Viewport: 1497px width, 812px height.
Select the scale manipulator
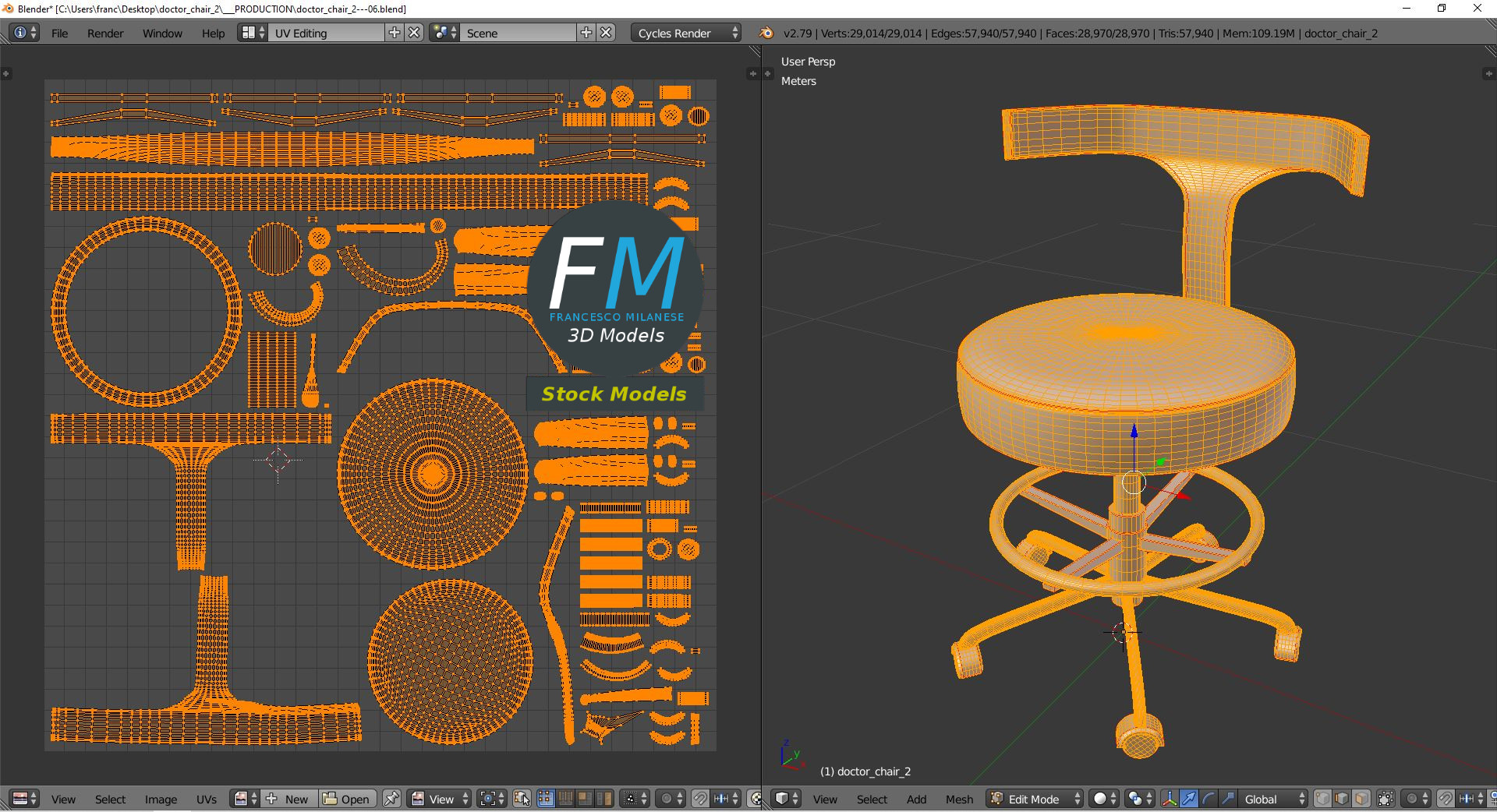1228,799
